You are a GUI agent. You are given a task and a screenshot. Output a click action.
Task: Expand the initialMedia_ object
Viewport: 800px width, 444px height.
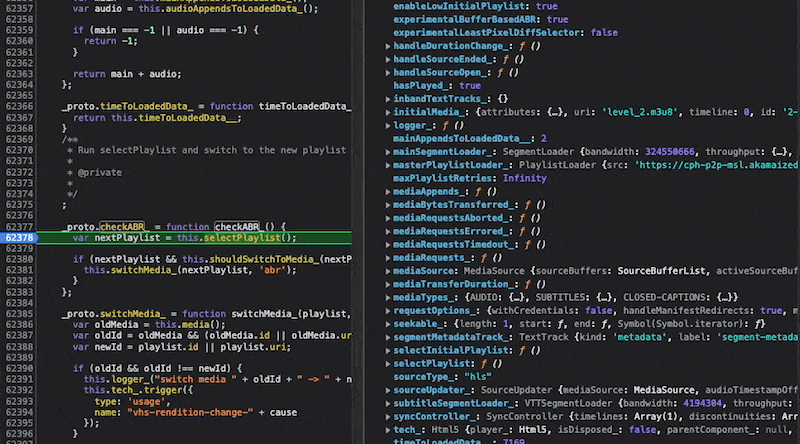point(388,112)
